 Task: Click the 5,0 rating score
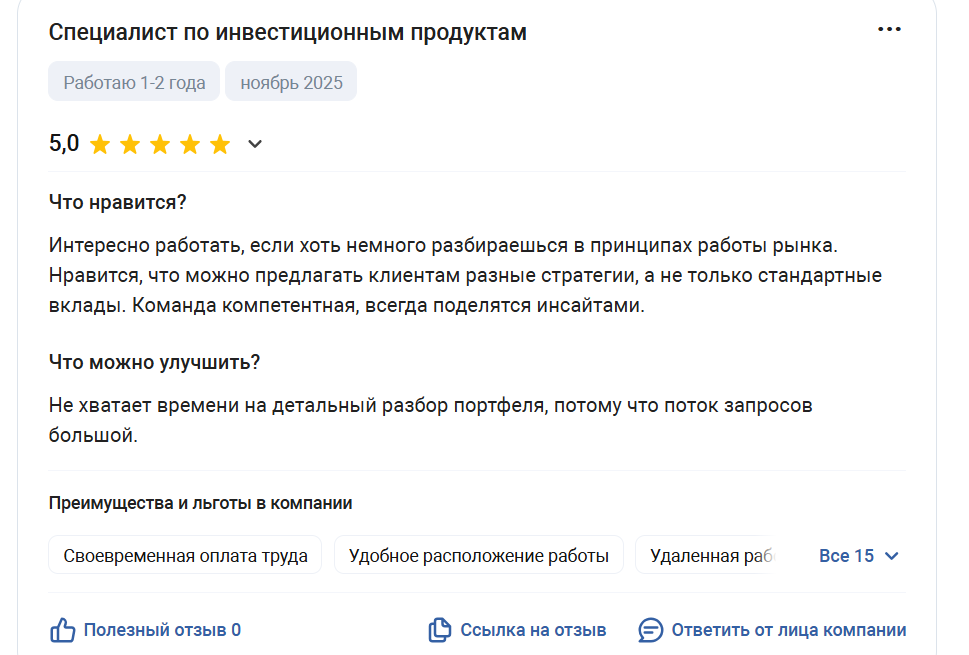point(64,143)
